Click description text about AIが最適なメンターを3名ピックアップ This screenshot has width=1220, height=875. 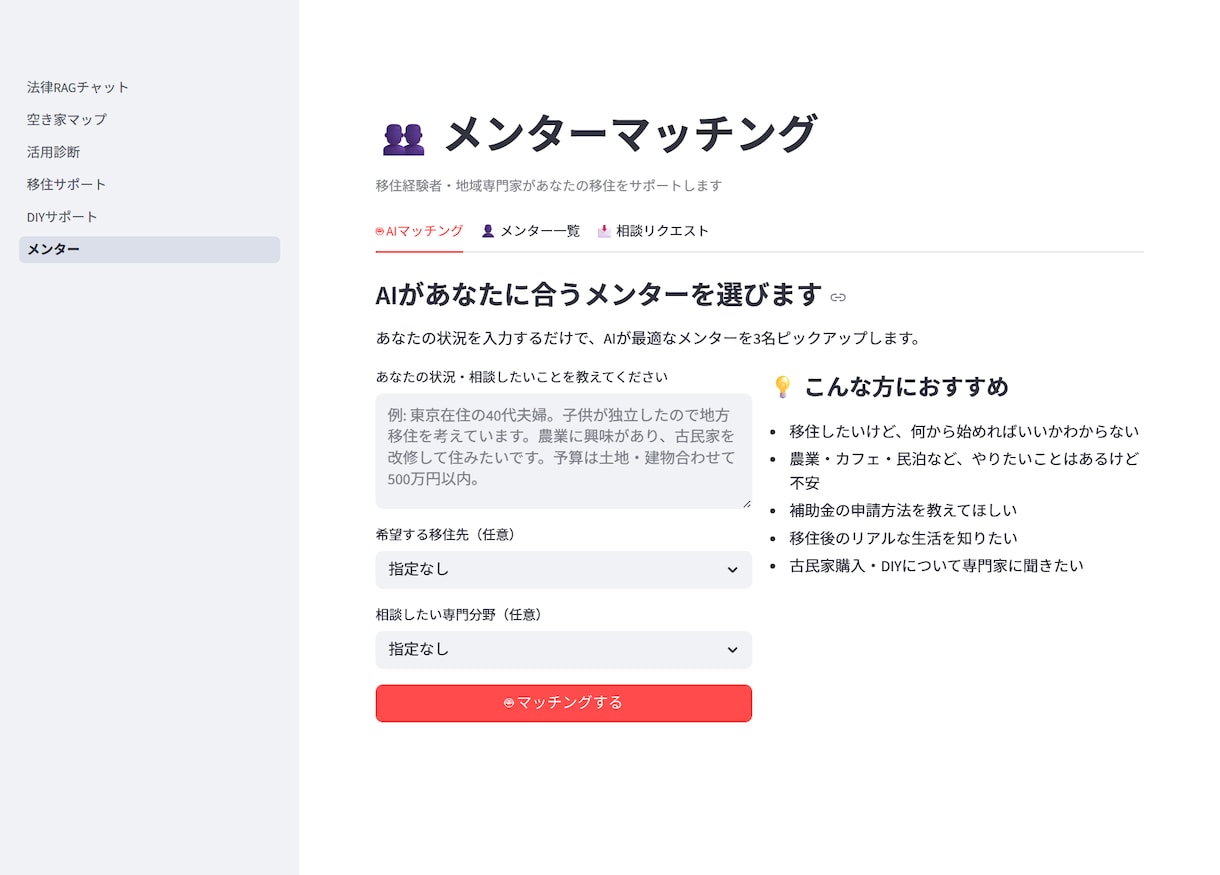[648, 338]
